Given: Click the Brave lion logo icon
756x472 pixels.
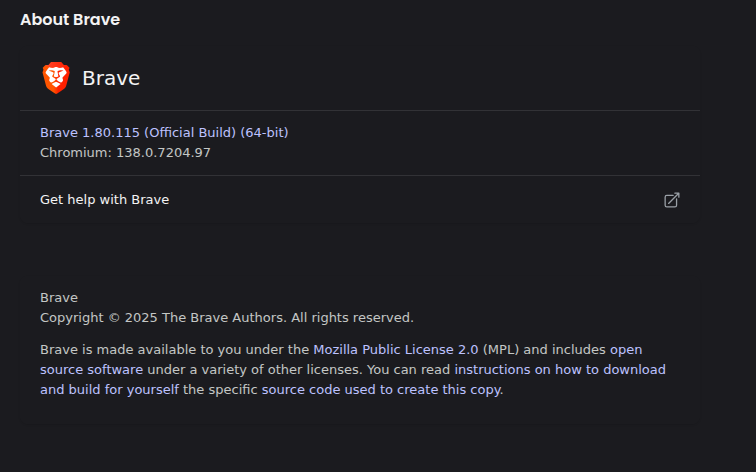Looking at the screenshot, I should coord(56,78).
